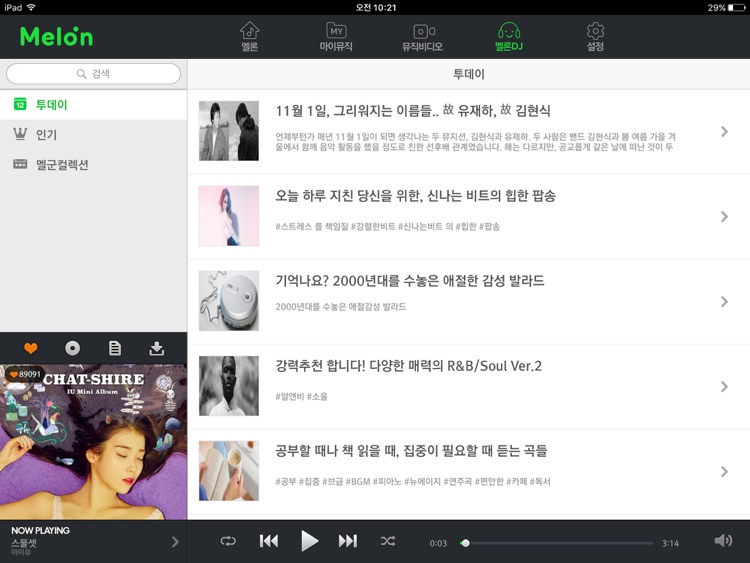Click the elapsed time 0:03

tap(438, 543)
